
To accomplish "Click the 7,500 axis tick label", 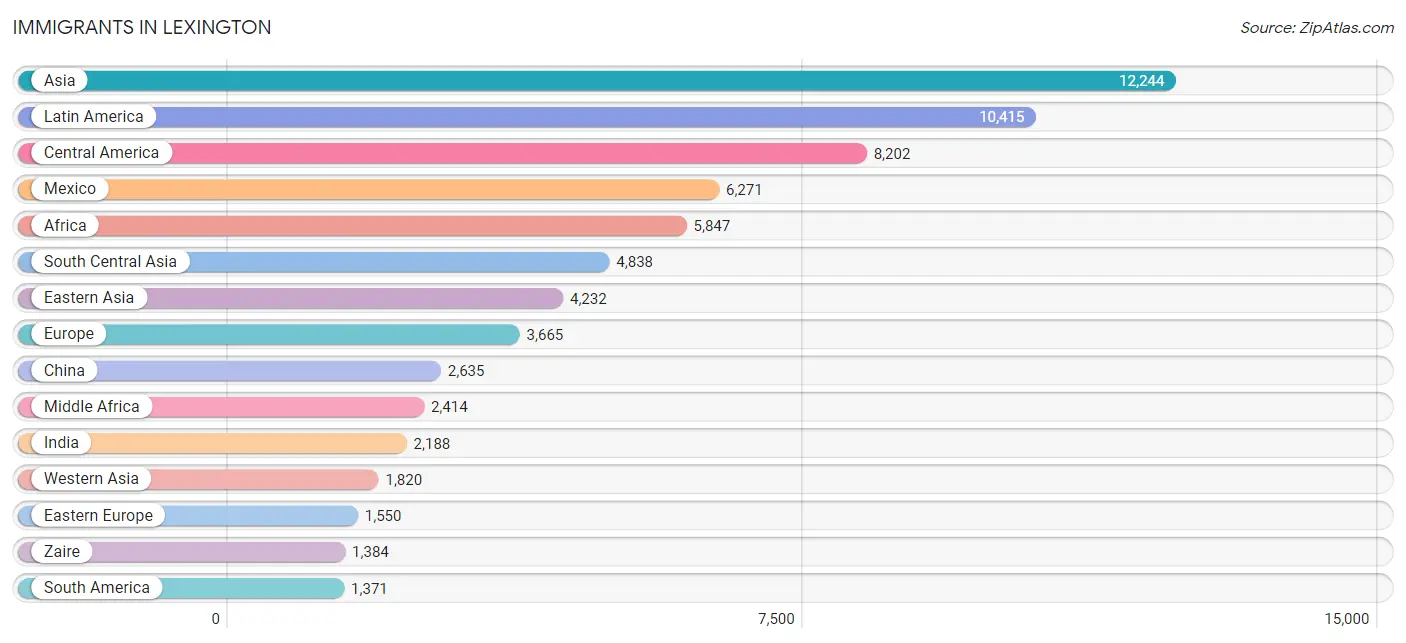I will 776,619.
